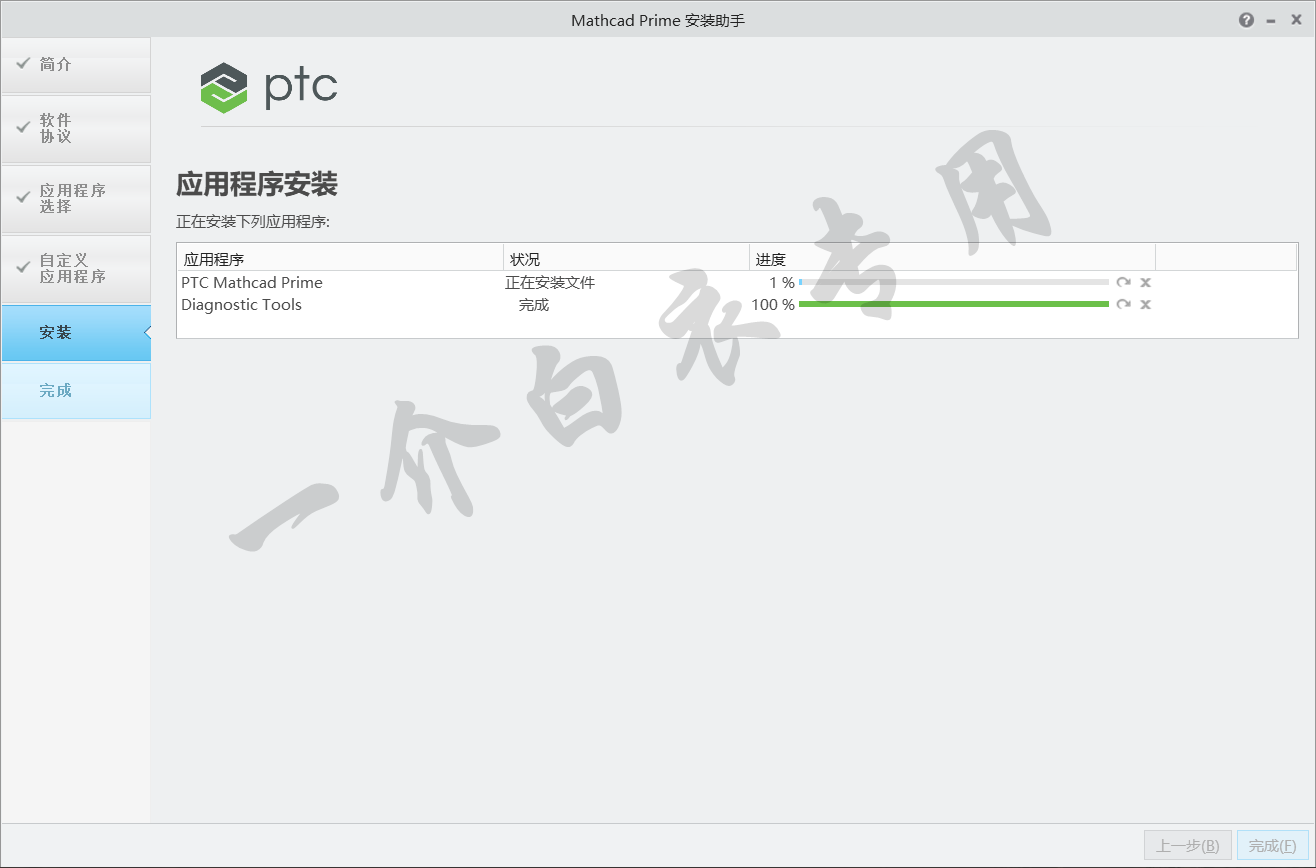Go to the 简介 step

tap(76, 65)
